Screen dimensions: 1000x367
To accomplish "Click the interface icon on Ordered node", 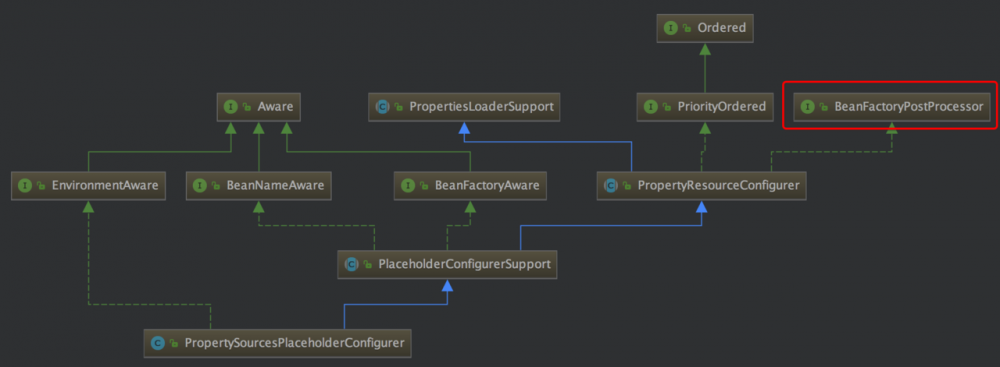I will tap(670, 28).
